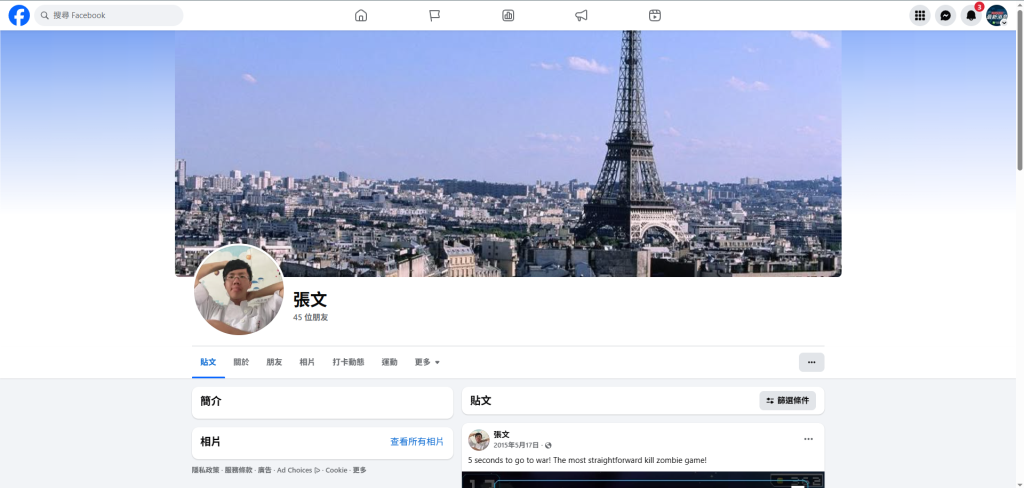Screen dimensions: 1024x488
Task: Open the apps grid menu icon
Action: 919,15
